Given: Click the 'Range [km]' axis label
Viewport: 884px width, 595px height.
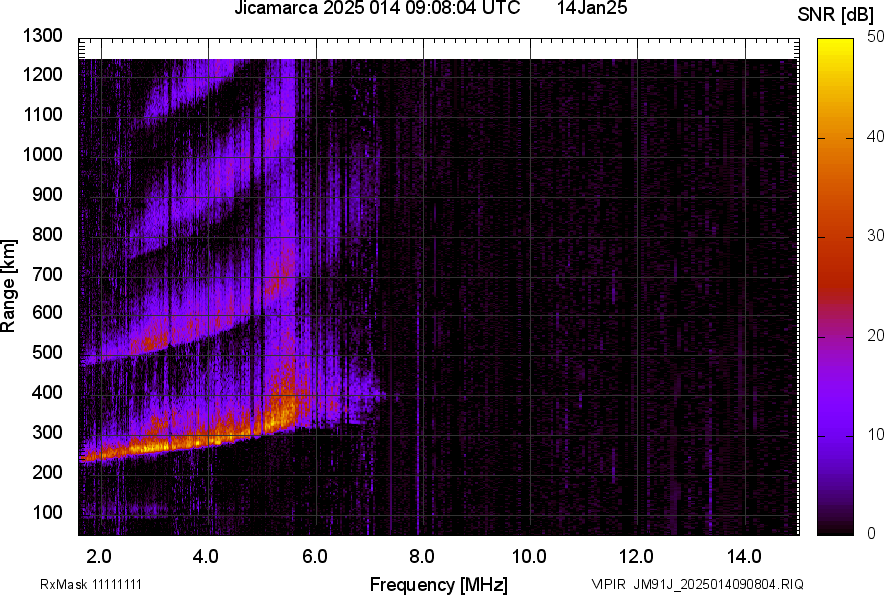Looking at the screenshot, I should [8, 286].
